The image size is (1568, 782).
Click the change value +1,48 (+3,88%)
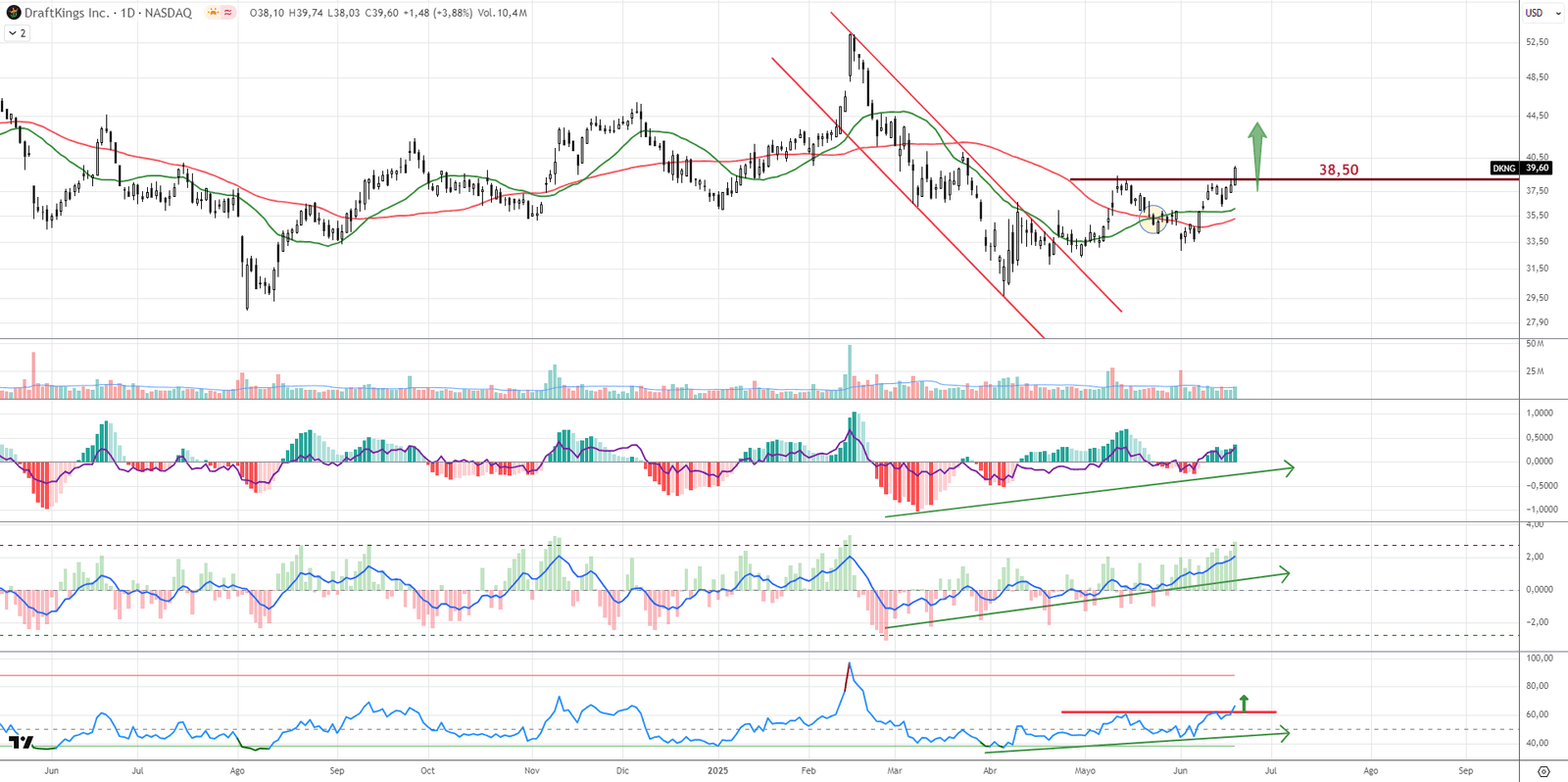[437, 13]
